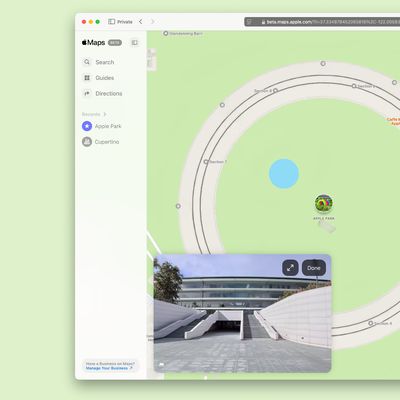Click the Section 7 map marker
This screenshot has height=400, width=400.
[x=206, y=162]
